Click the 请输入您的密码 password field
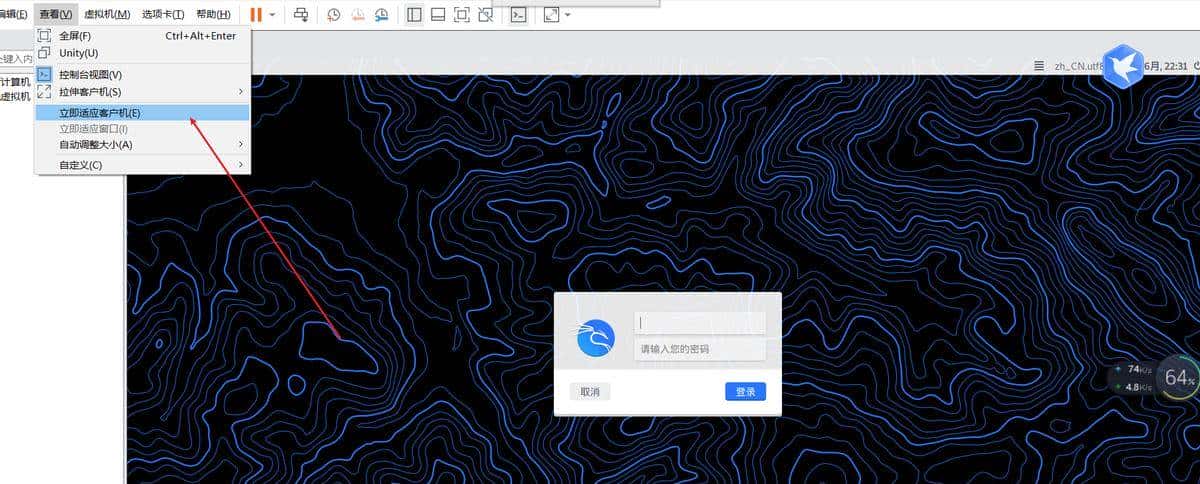The height and width of the screenshot is (484, 1200). pyautogui.click(x=700, y=349)
